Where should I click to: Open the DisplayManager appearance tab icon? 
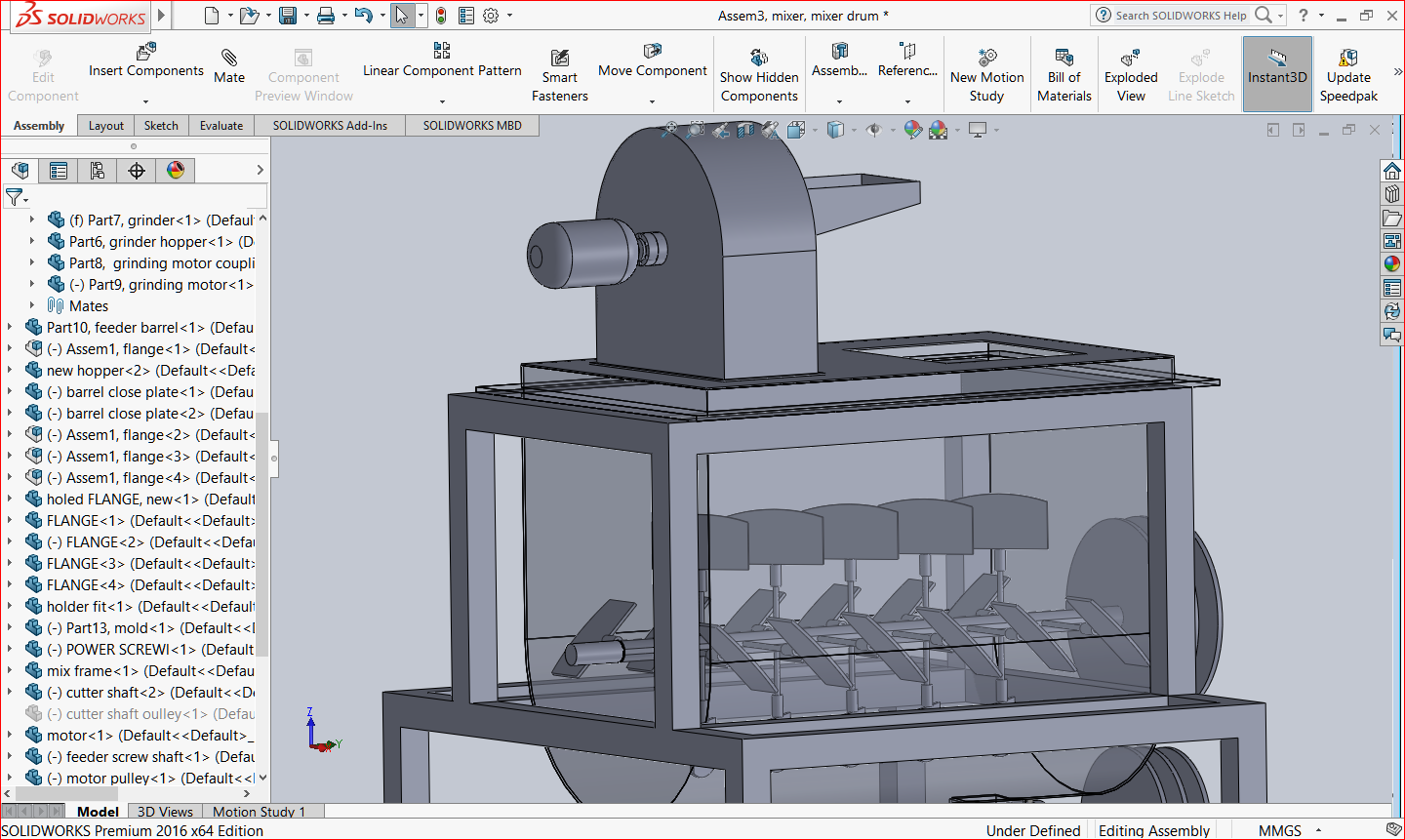tap(176, 171)
